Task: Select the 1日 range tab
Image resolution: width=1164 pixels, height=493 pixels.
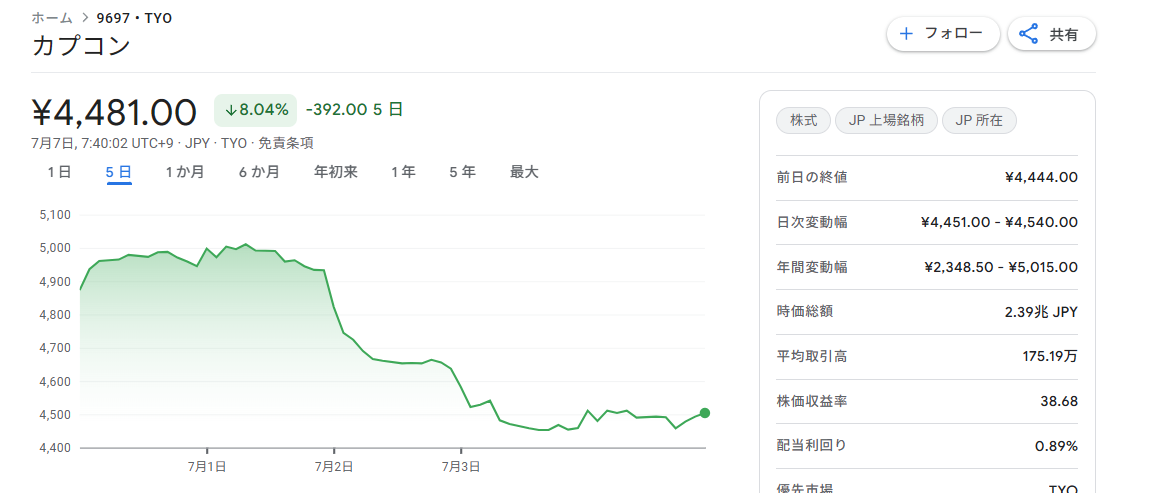Action: click(59, 172)
